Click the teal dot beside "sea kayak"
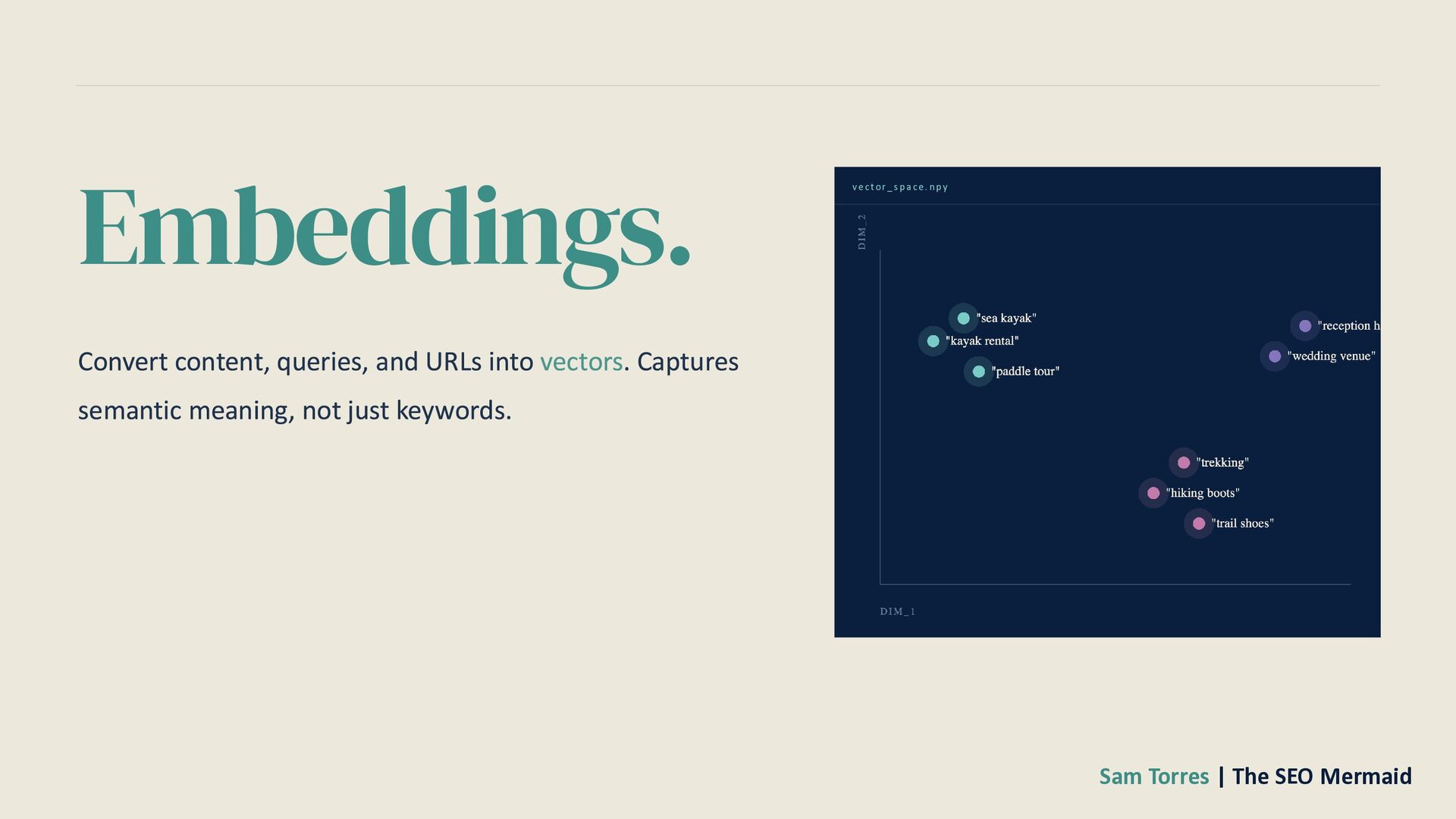The width and height of the screenshot is (1456, 819). (x=963, y=318)
